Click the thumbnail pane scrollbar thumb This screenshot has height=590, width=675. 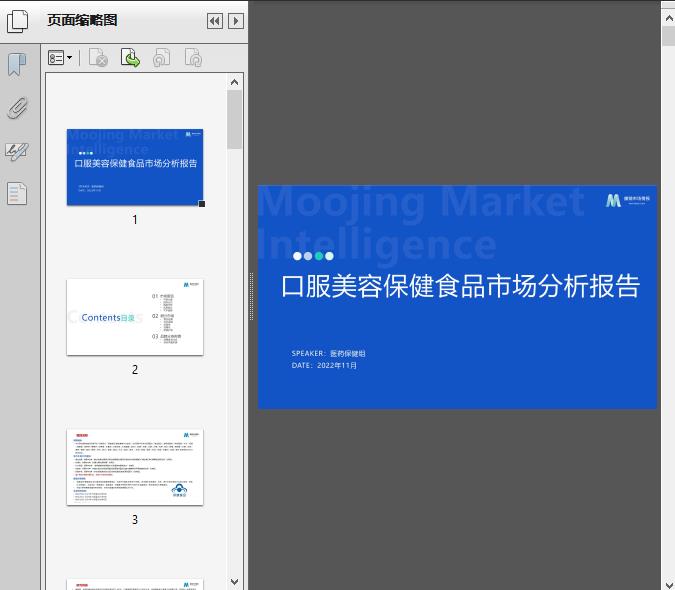235,120
